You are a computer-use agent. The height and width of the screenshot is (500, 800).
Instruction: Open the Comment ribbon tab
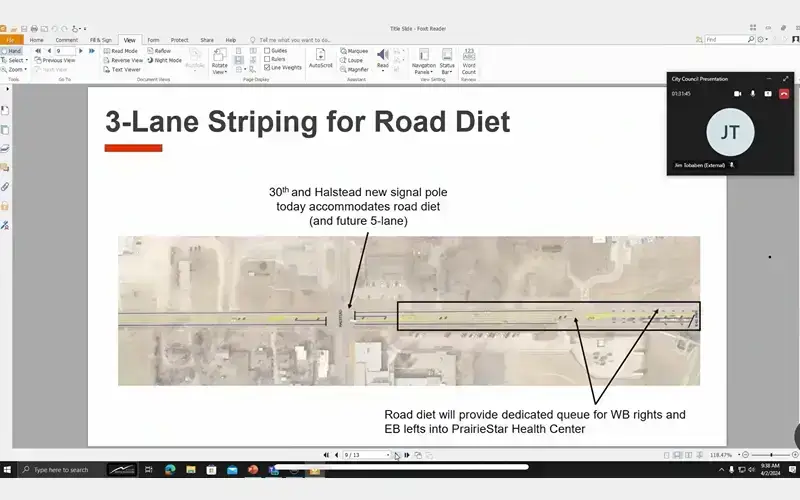pyautogui.click(x=67, y=40)
